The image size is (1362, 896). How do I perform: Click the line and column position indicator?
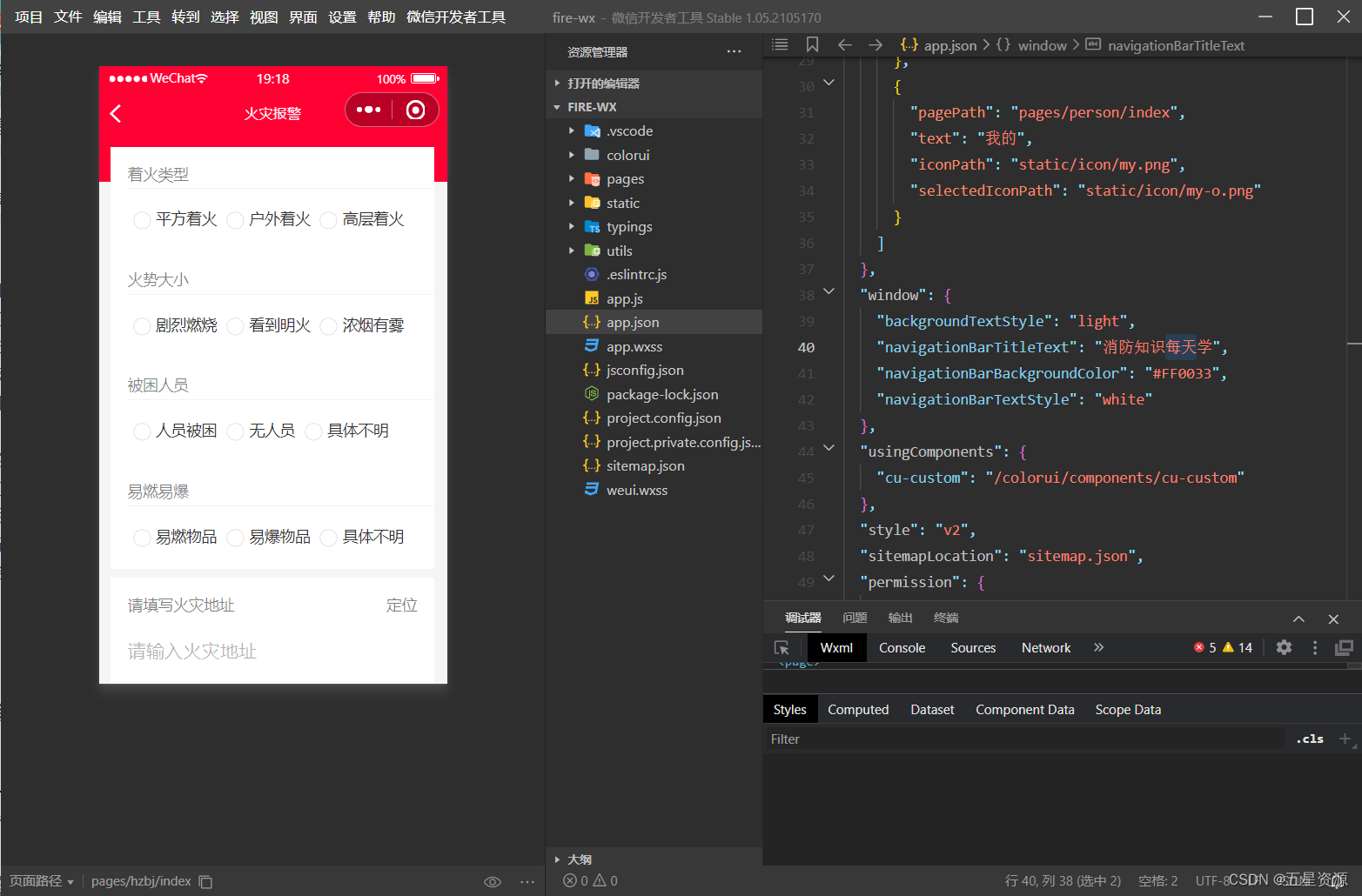tap(1063, 880)
